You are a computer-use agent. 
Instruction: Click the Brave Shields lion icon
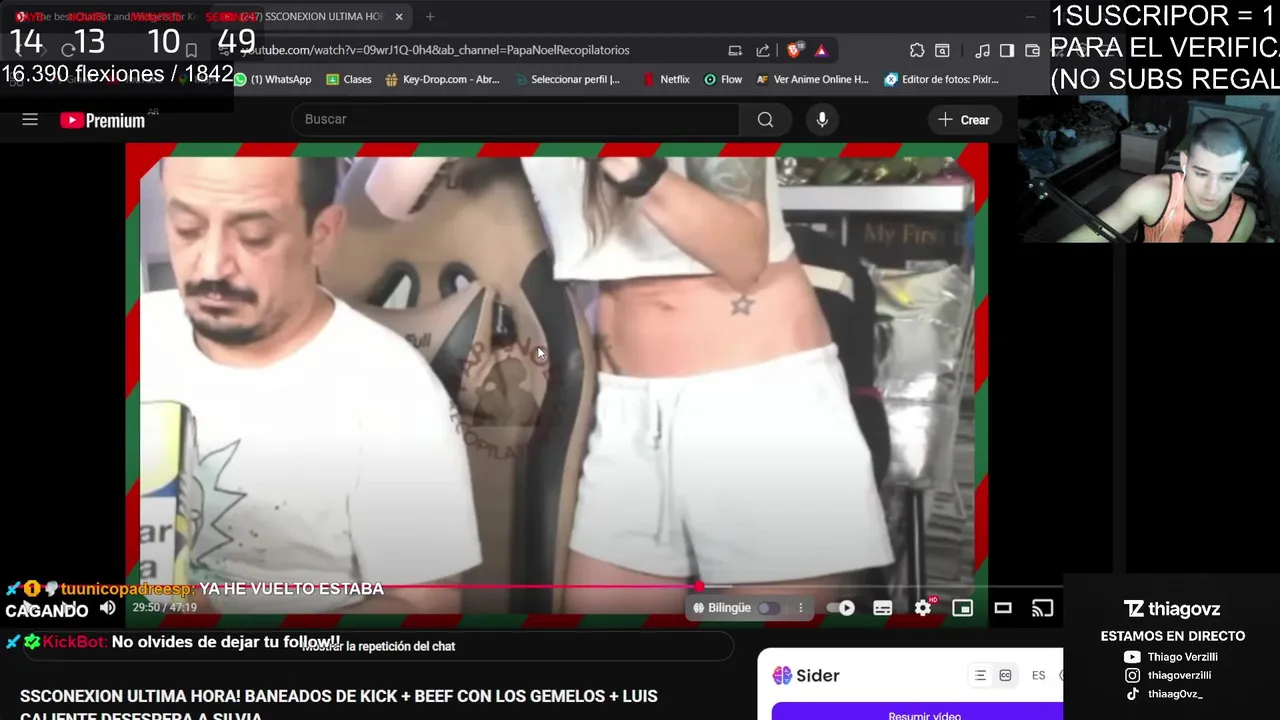(795, 50)
